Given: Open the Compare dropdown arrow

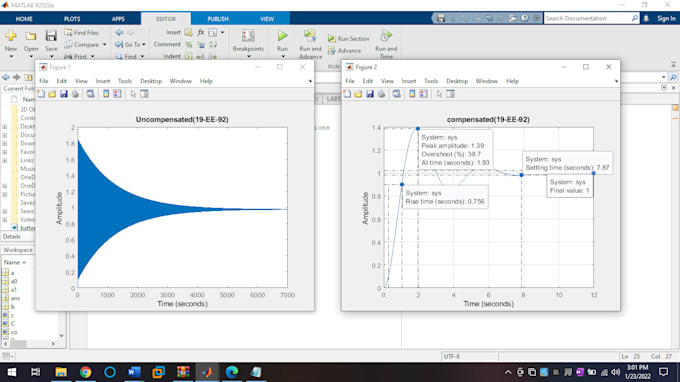Looking at the screenshot, I should (105, 45).
